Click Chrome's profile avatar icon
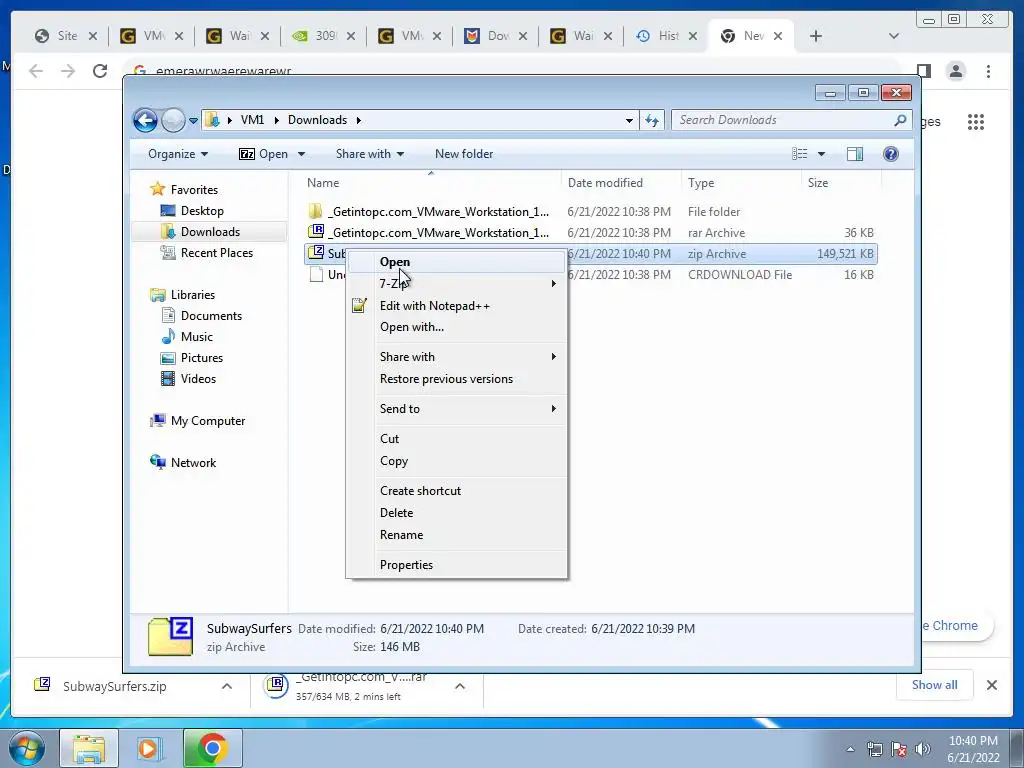1024x768 pixels. pyautogui.click(x=955, y=71)
